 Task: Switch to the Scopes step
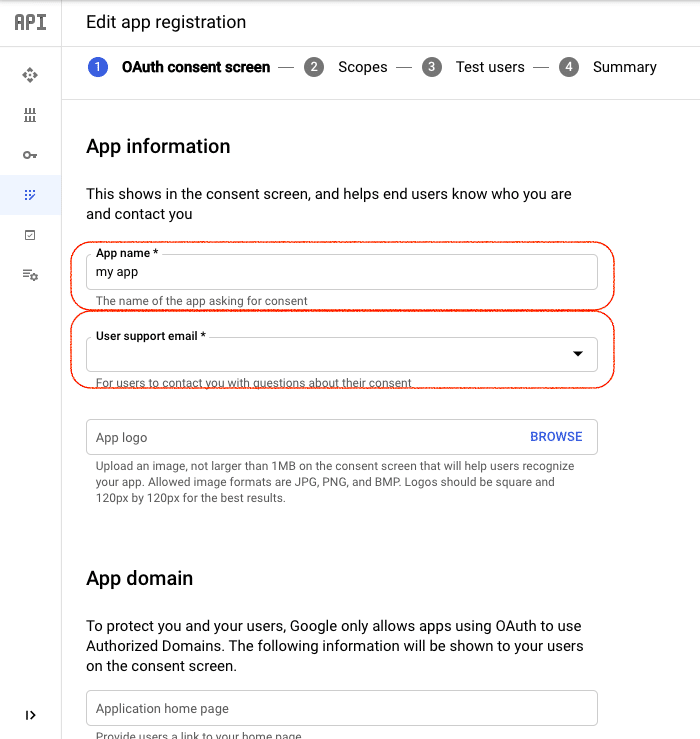[x=362, y=67]
